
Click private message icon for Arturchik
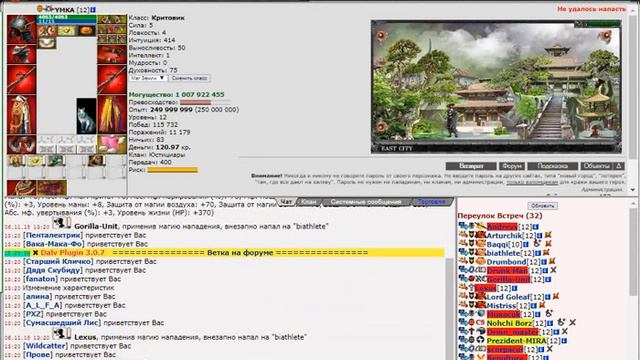tap(462, 236)
